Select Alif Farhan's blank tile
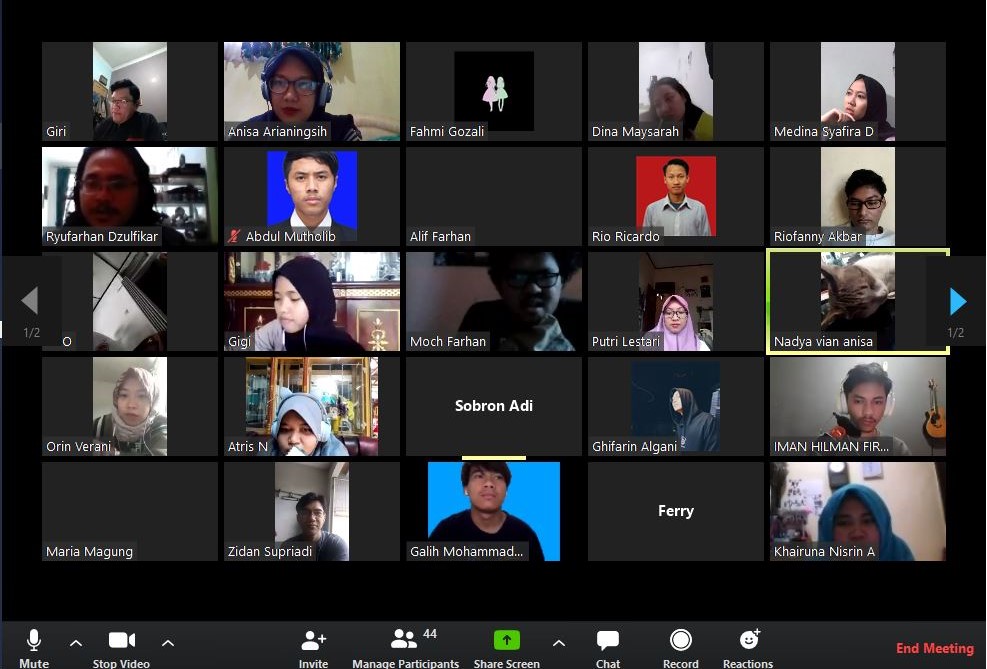Screen dimensions: 987x669 [494, 196]
